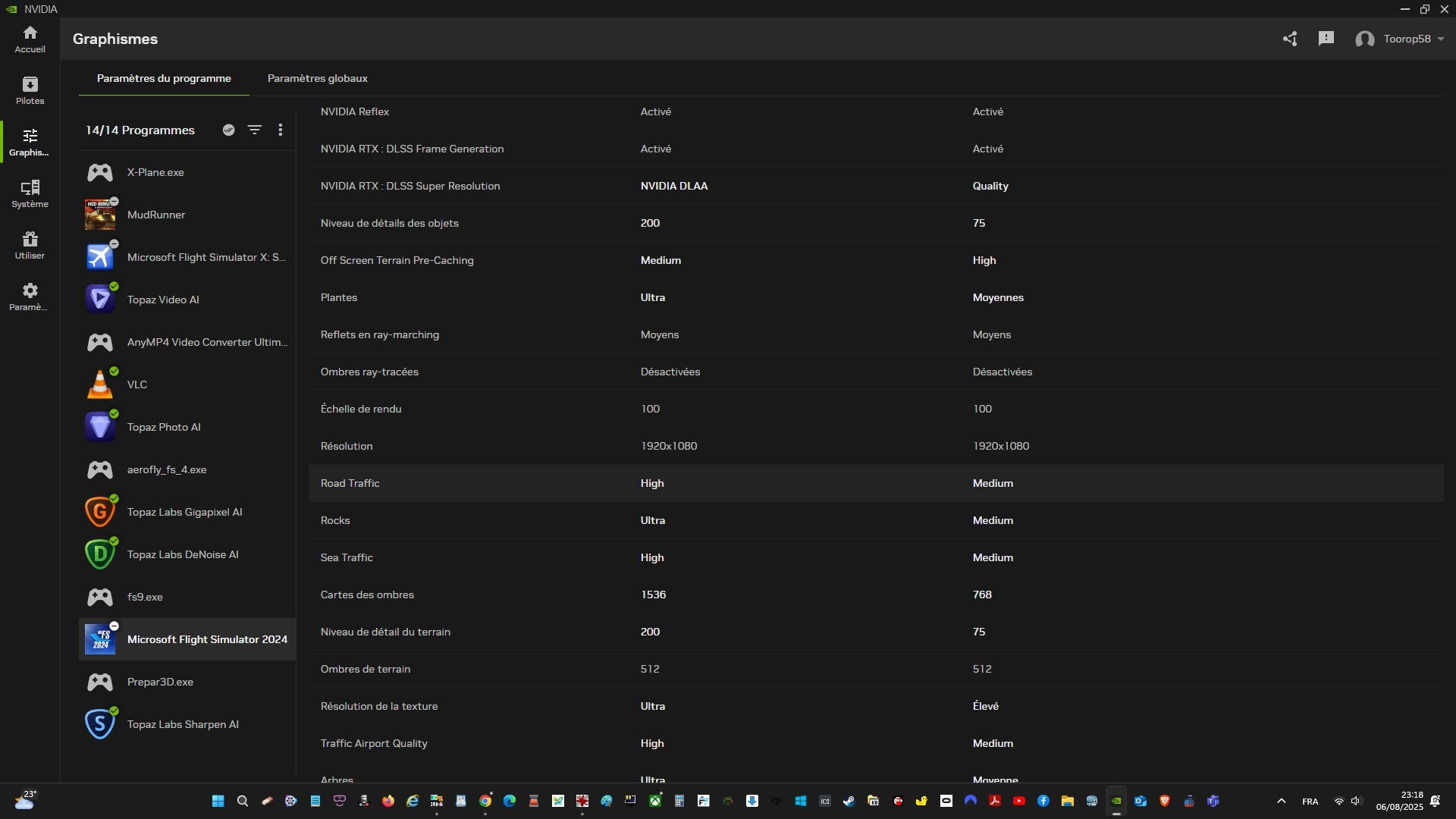This screenshot has height=819, width=1456.
Task: Open the Pilotes drivers section
Action: click(x=30, y=90)
